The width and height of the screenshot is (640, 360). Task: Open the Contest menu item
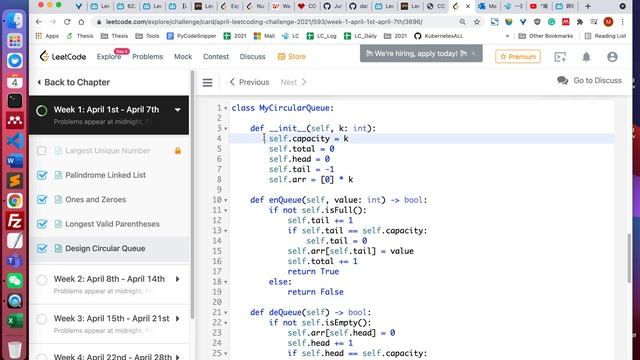coord(216,57)
